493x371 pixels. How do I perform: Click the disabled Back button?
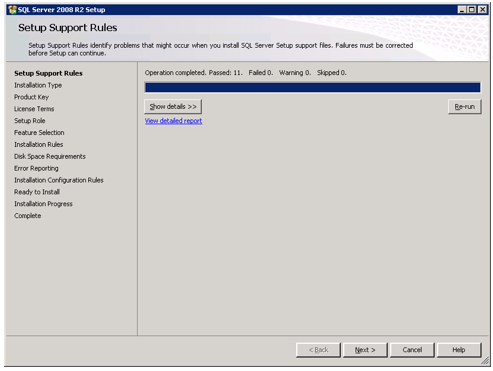click(318, 350)
